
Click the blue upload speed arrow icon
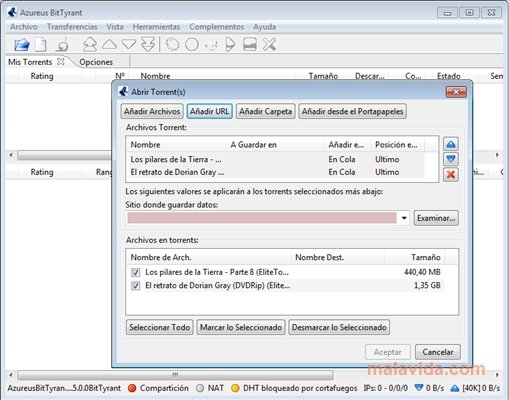tap(455, 388)
